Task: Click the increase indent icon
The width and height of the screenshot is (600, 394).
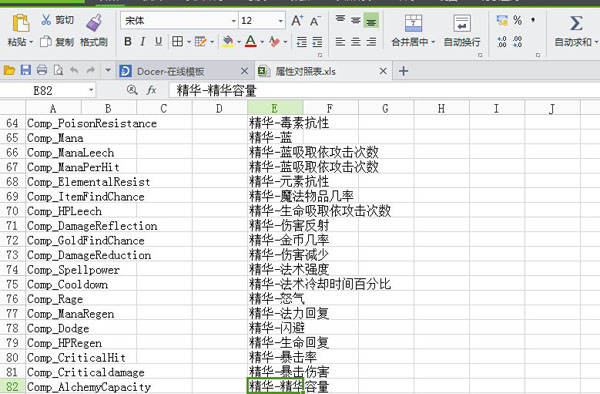Action: [x=317, y=42]
